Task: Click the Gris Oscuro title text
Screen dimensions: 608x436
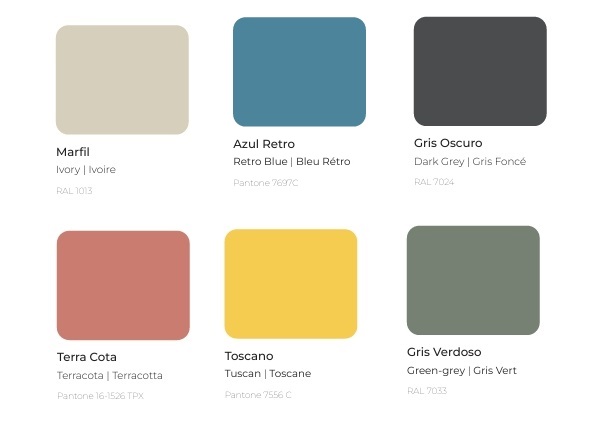Action: (448, 143)
